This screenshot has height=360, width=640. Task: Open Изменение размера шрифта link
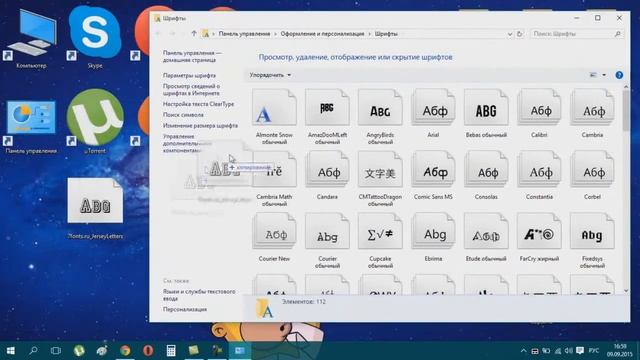pos(200,125)
